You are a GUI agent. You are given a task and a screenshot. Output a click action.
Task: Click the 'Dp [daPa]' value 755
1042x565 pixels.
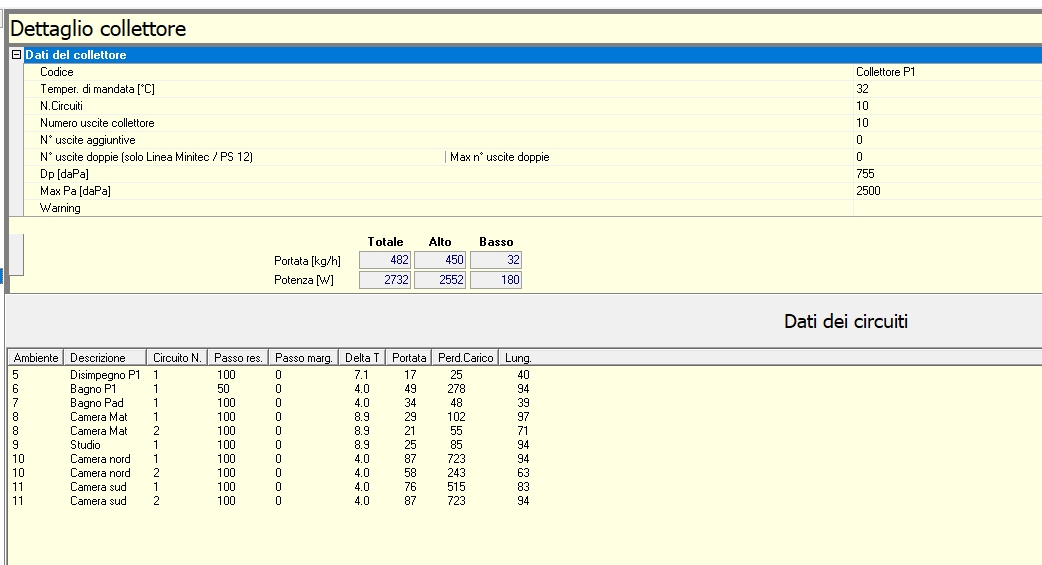tap(866, 174)
